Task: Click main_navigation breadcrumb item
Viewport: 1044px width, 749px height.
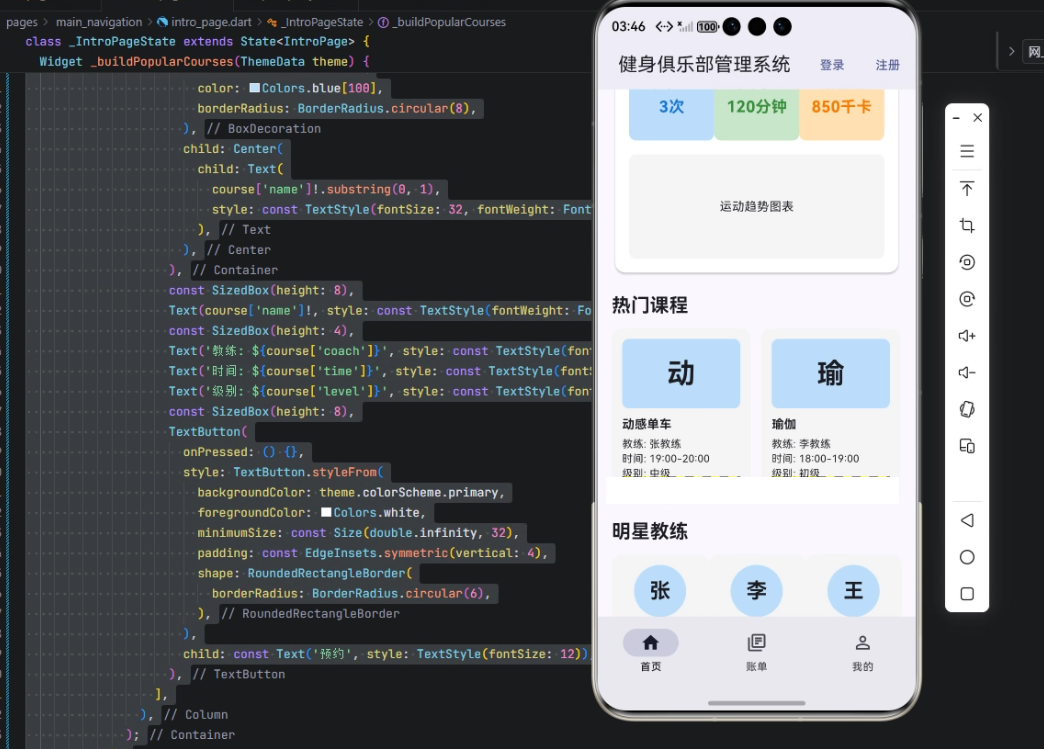Action: click(x=99, y=22)
